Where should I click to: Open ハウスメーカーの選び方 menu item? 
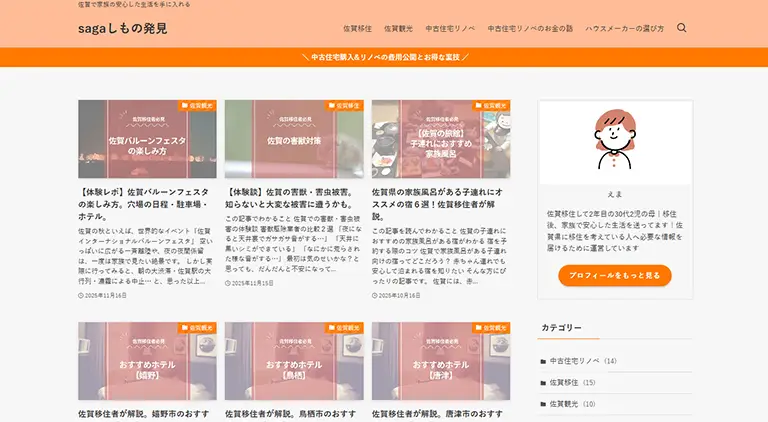624,28
